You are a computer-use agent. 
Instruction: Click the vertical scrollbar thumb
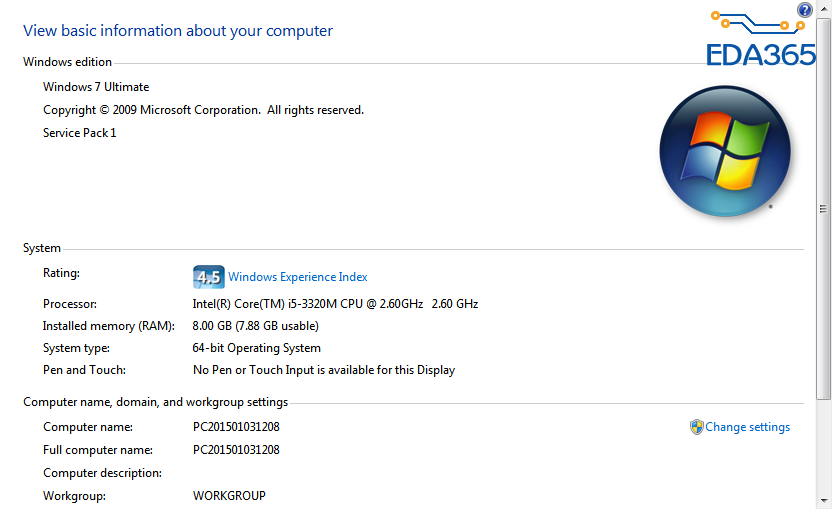coord(824,210)
